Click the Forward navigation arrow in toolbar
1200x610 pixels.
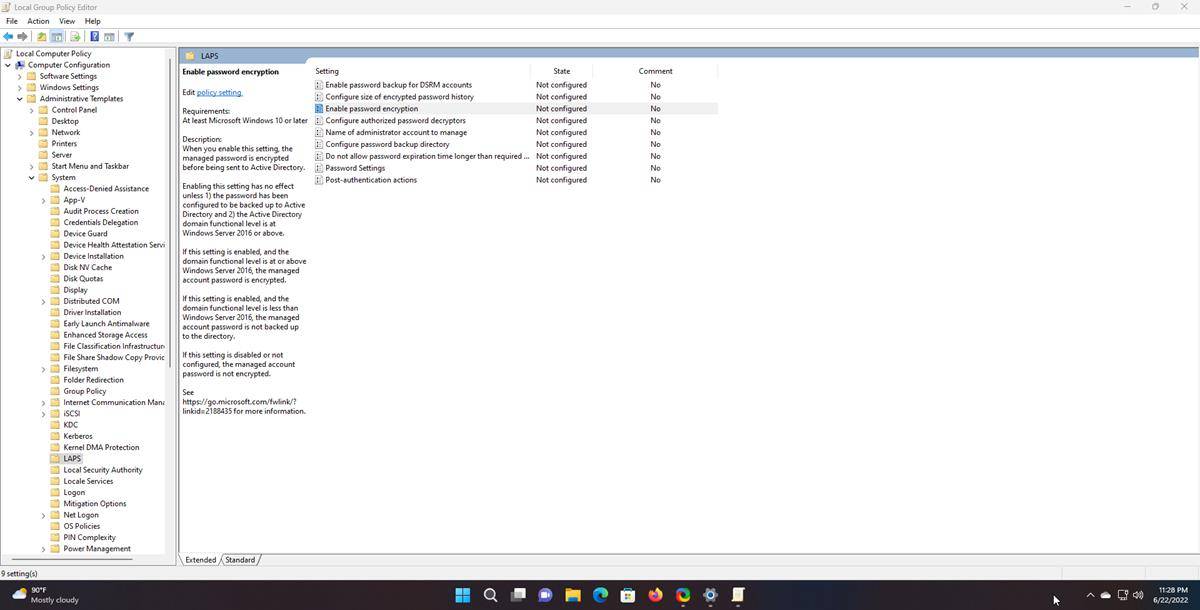23,37
